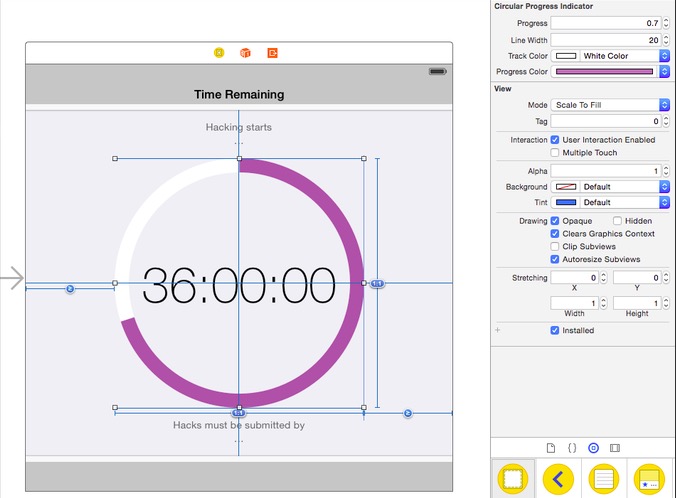Click the bottom-right selection handle of progress view
The width and height of the screenshot is (676, 498).
pyautogui.click(x=364, y=407)
